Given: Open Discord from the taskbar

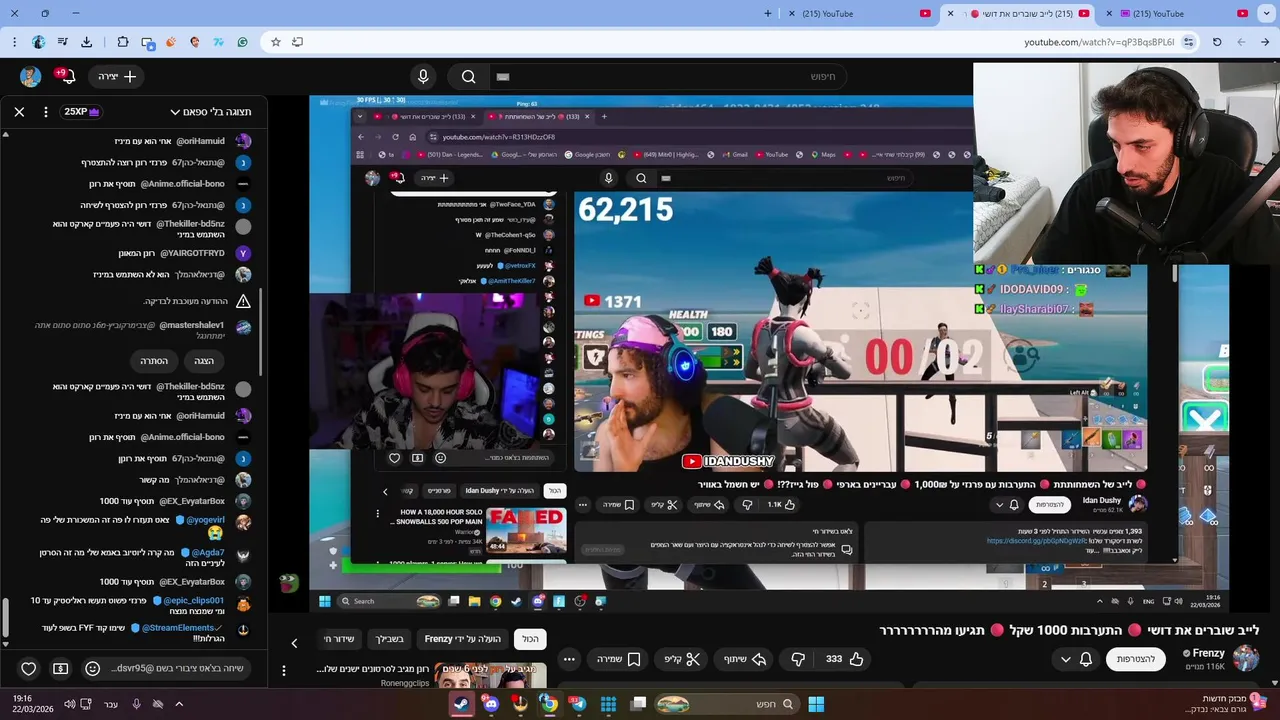Looking at the screenshot, I should click(490, 704).
